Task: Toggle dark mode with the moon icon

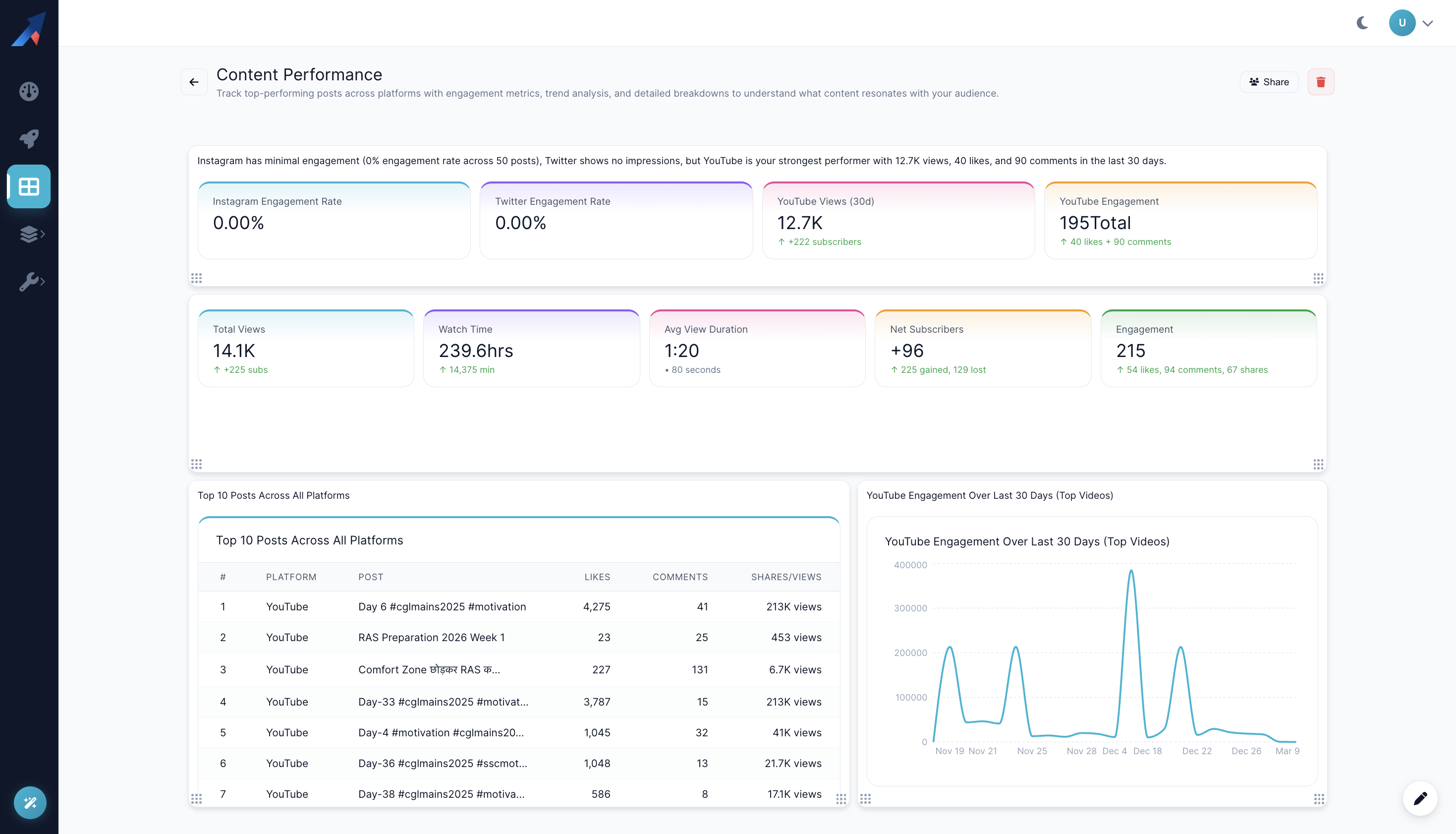Action: tap(1362, 23)
